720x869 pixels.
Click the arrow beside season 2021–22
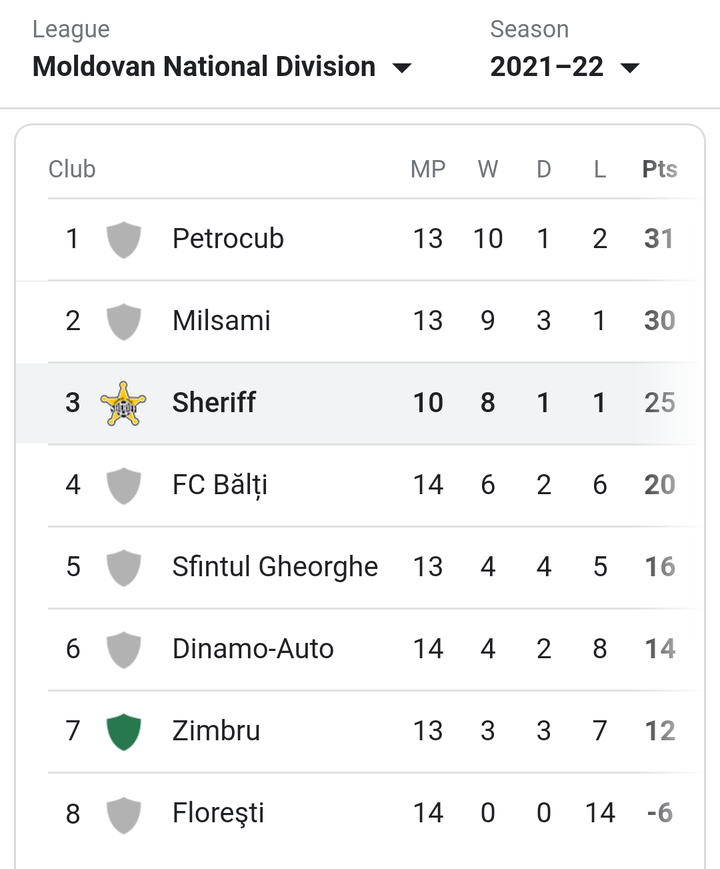pos(630,68)
